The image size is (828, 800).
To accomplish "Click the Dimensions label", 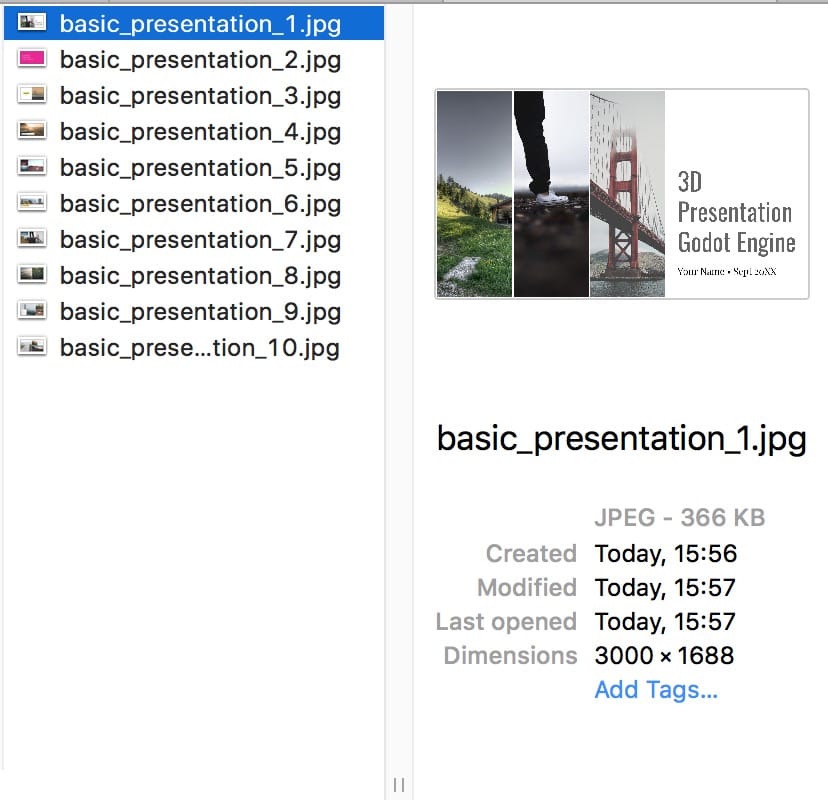I will point(510,655).
